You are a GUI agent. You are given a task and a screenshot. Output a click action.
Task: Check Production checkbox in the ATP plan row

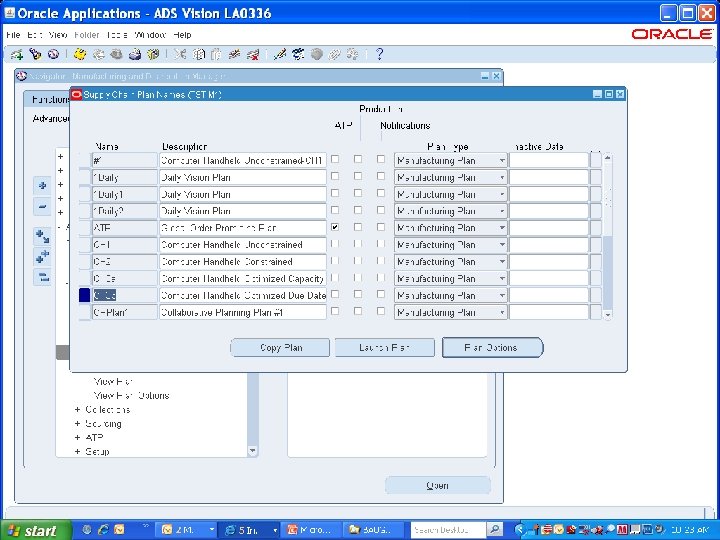(x=358, y=227)
